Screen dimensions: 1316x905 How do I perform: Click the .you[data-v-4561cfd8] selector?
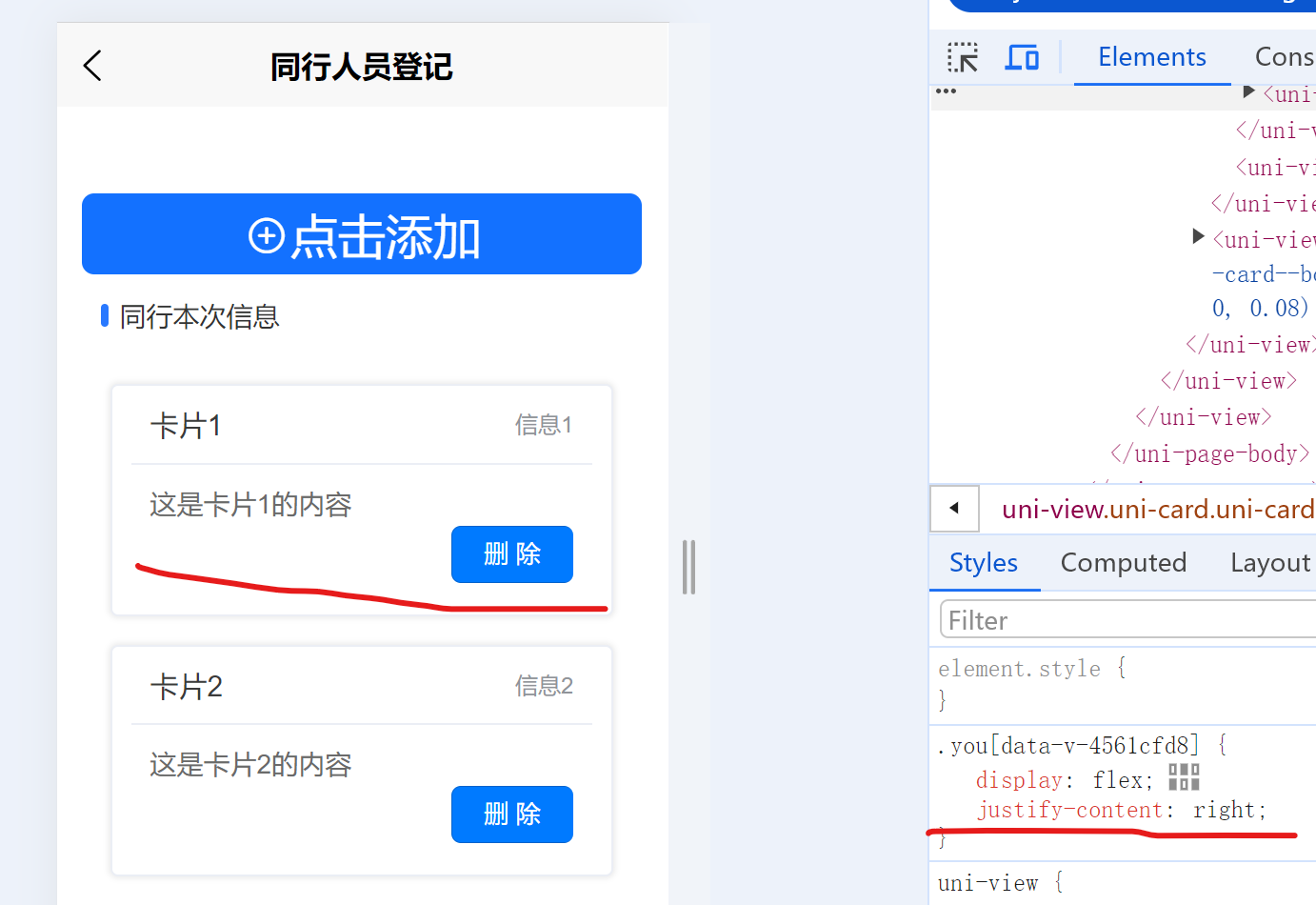coord(1067,745)
